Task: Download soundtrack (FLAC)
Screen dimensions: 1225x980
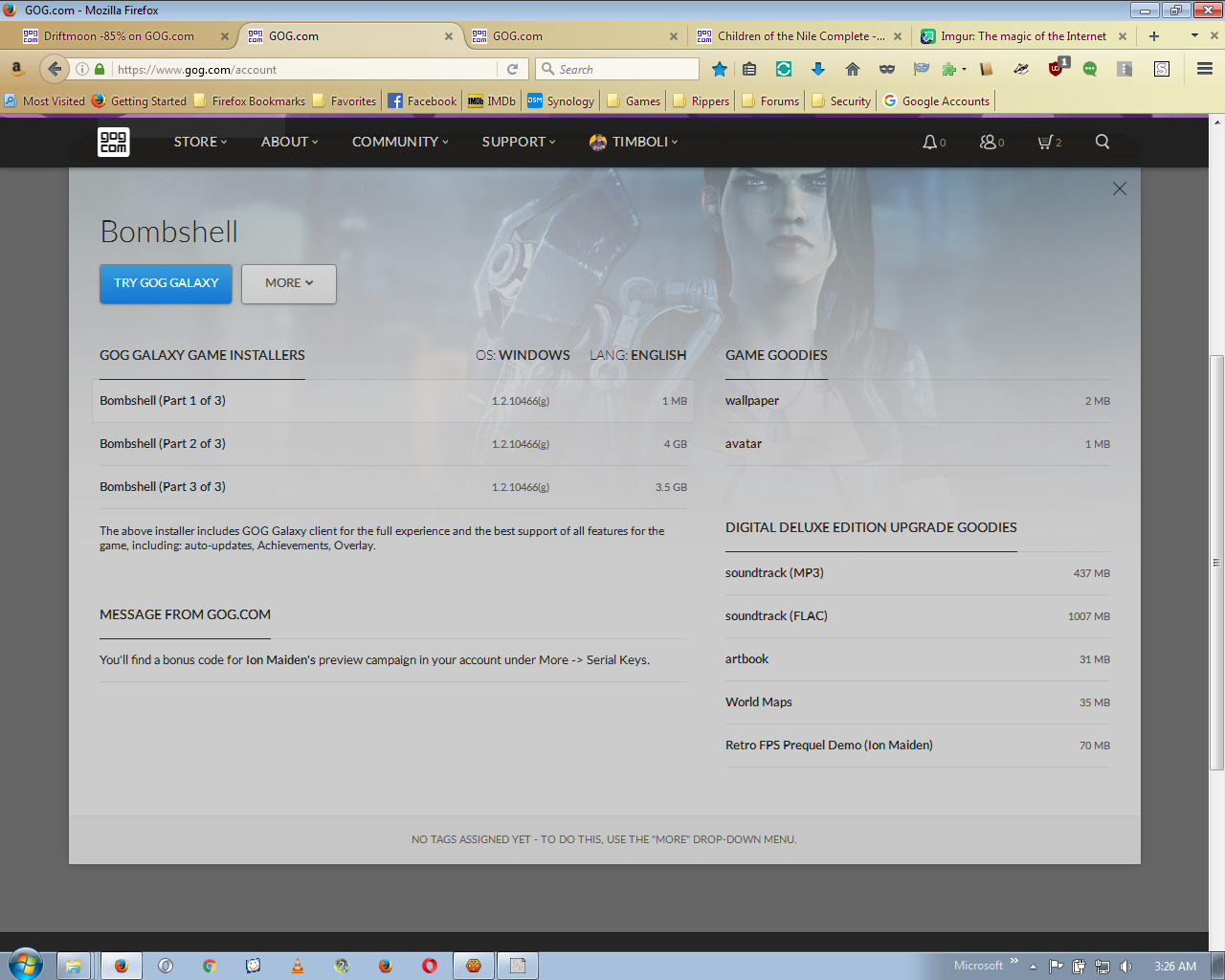Action: (x=918, y=616)
